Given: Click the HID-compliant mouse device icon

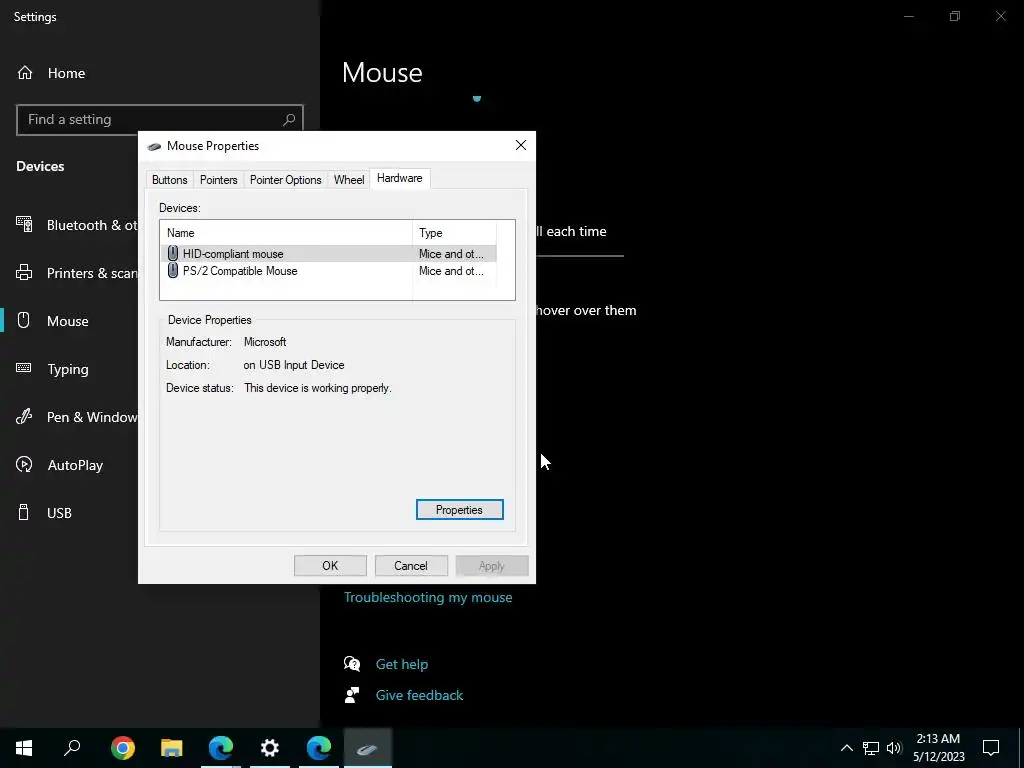Looking at the screenshot, I should point(172,253).
